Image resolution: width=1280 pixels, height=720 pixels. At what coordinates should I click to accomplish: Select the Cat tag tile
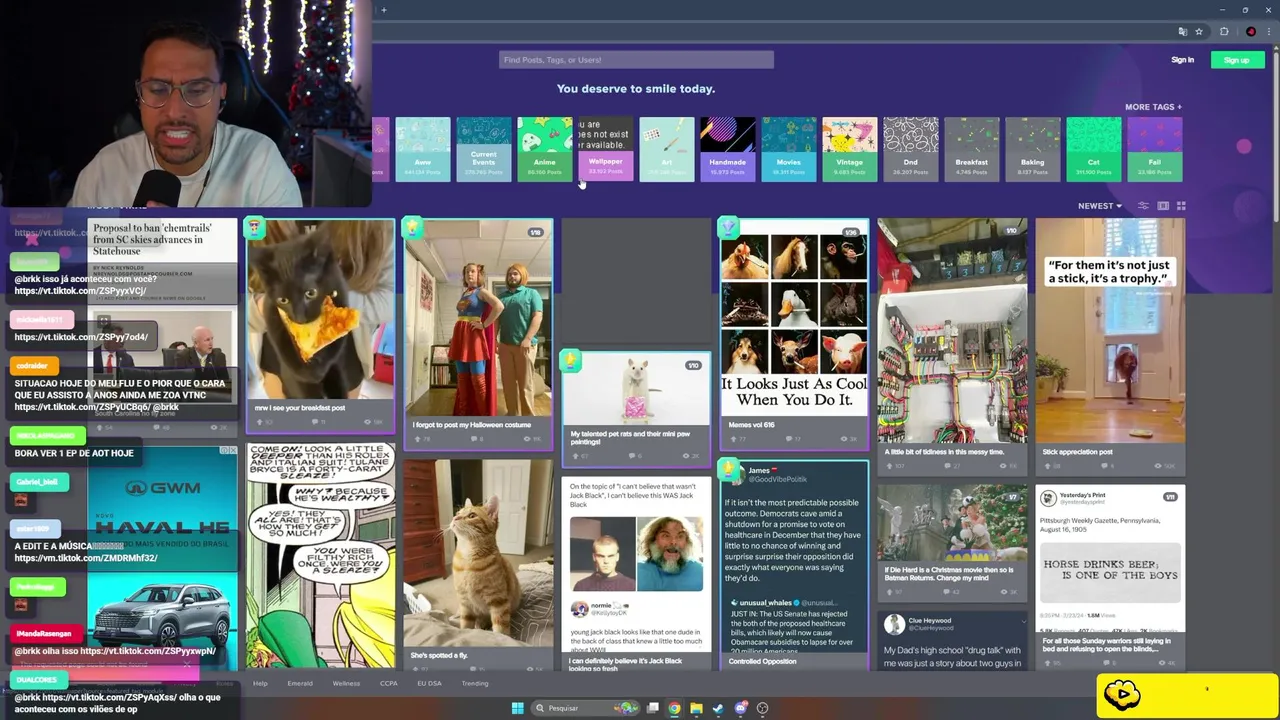(x=1093, y=149)
